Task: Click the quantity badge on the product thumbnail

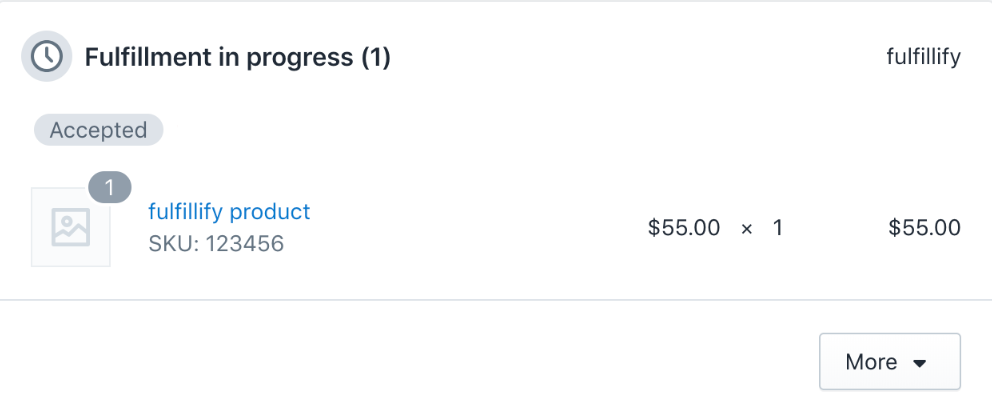Action: 110,187
